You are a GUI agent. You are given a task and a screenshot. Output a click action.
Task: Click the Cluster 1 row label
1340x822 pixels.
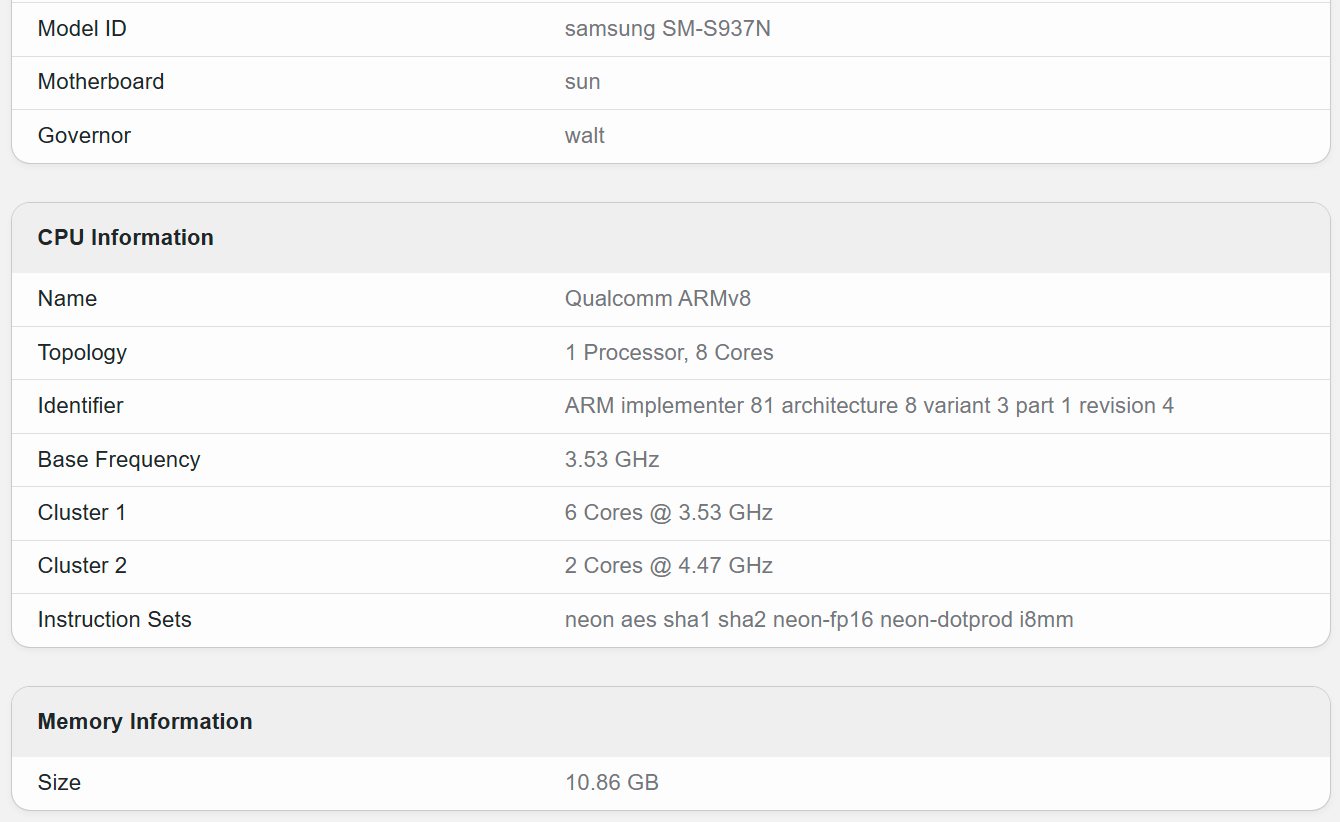click(82, 513)
